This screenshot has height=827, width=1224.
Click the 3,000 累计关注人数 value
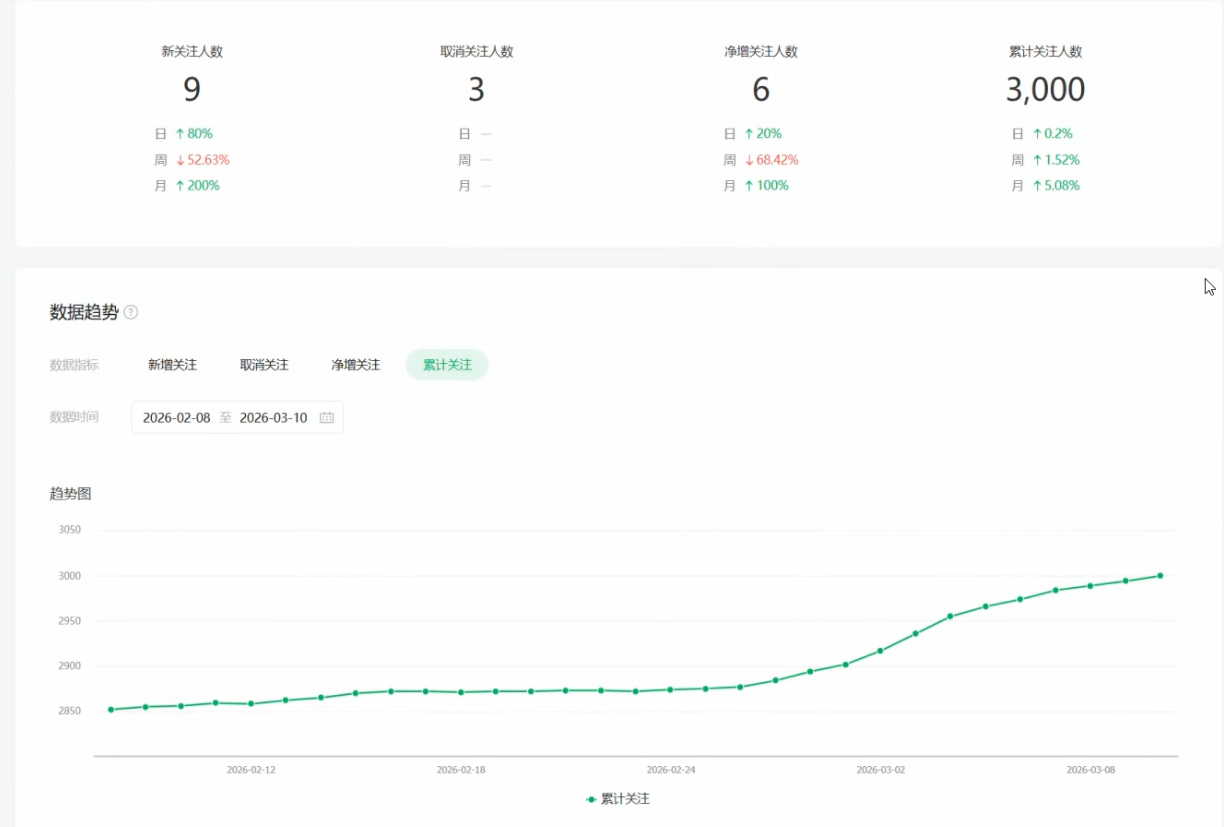[x=1045, y=90]
